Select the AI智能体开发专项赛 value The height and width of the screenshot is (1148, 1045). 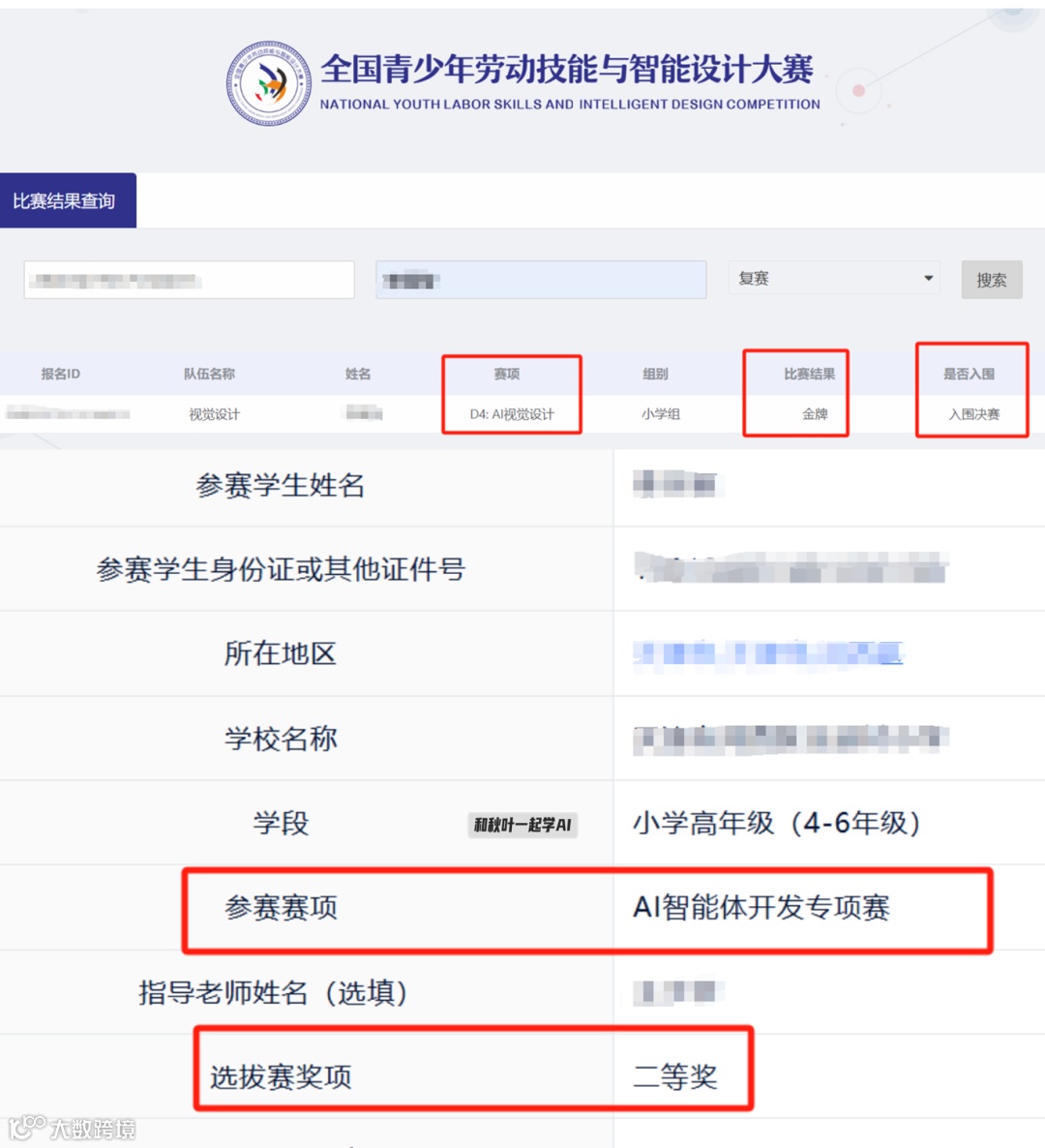click(x=761, y=908)
